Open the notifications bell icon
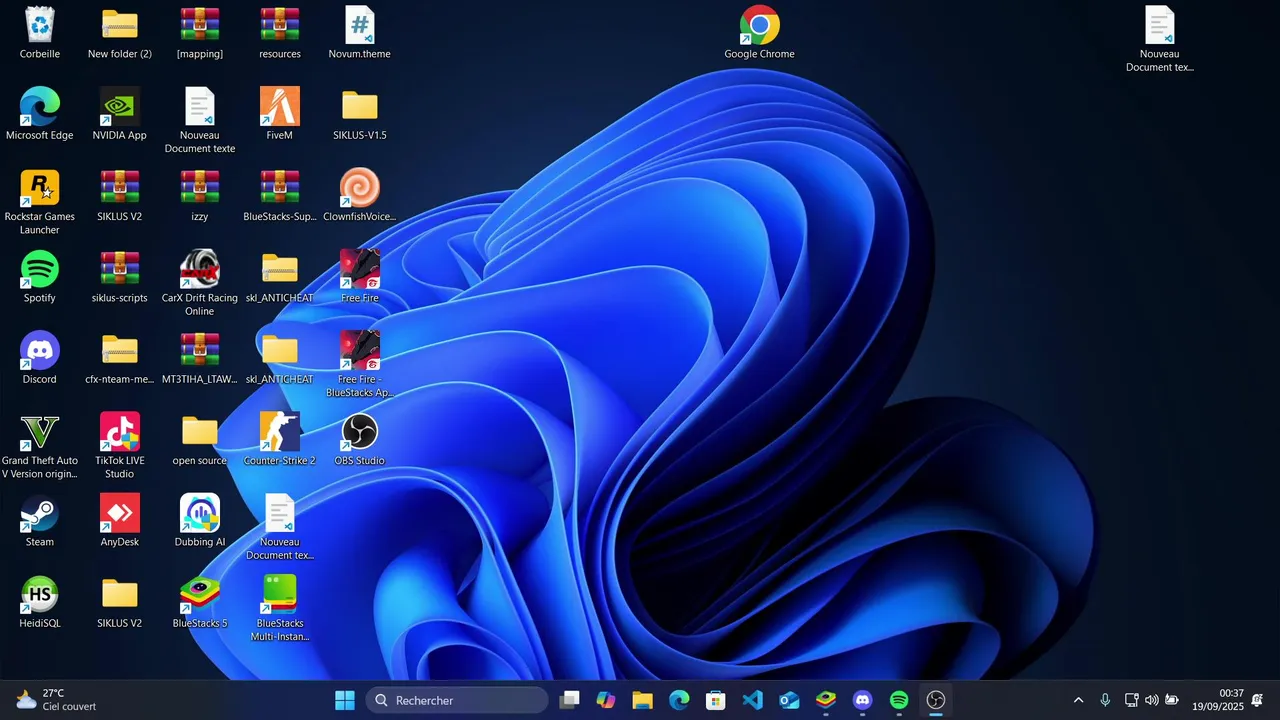Screen dimensions: 1280x720 click(1257, 700)
